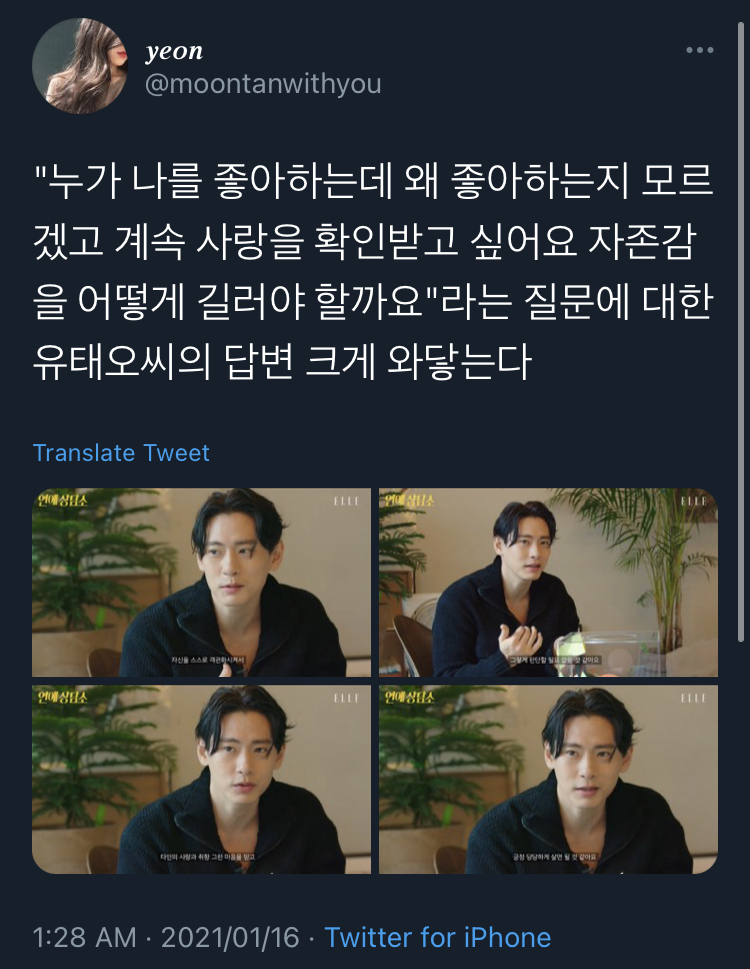
Task: Open the Twitter for iPhone source link
Action: [x=437, y=937]
